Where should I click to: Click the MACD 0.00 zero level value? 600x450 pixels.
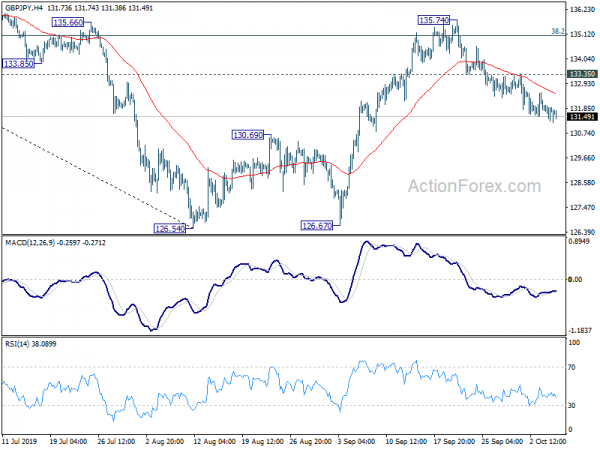coord(575,279)
